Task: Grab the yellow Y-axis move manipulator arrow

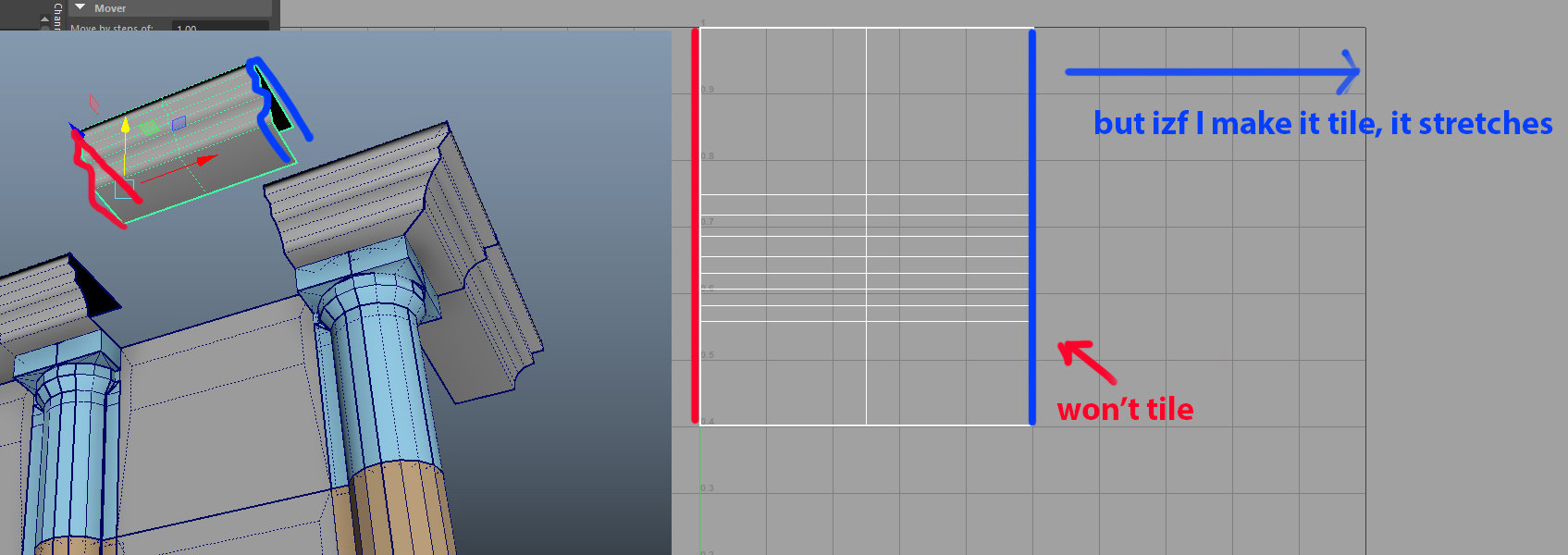Action: [x=126, y=126]
